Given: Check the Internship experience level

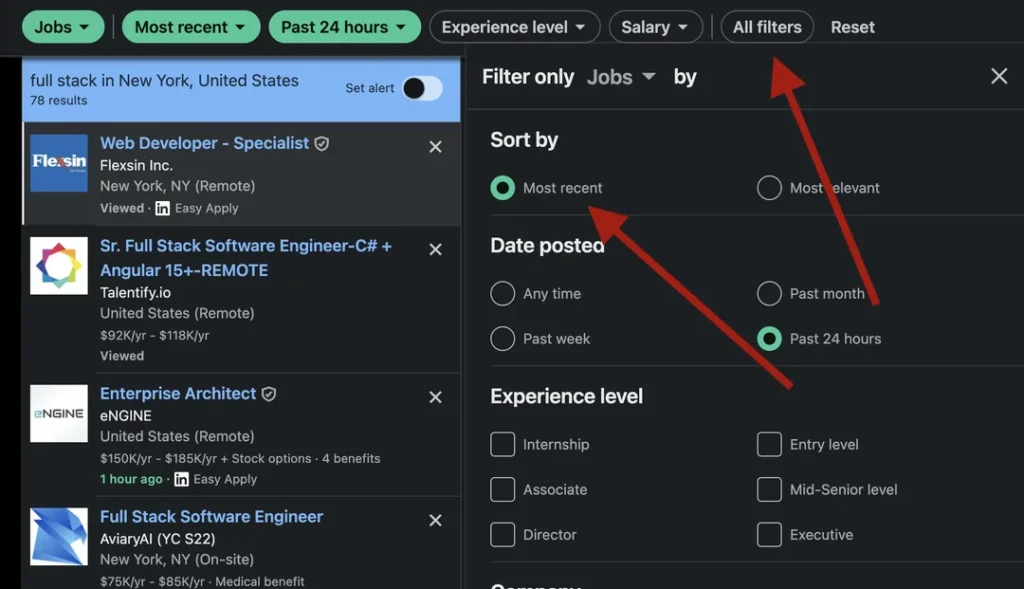Looking at the screenshot, I should click(502, 444).
